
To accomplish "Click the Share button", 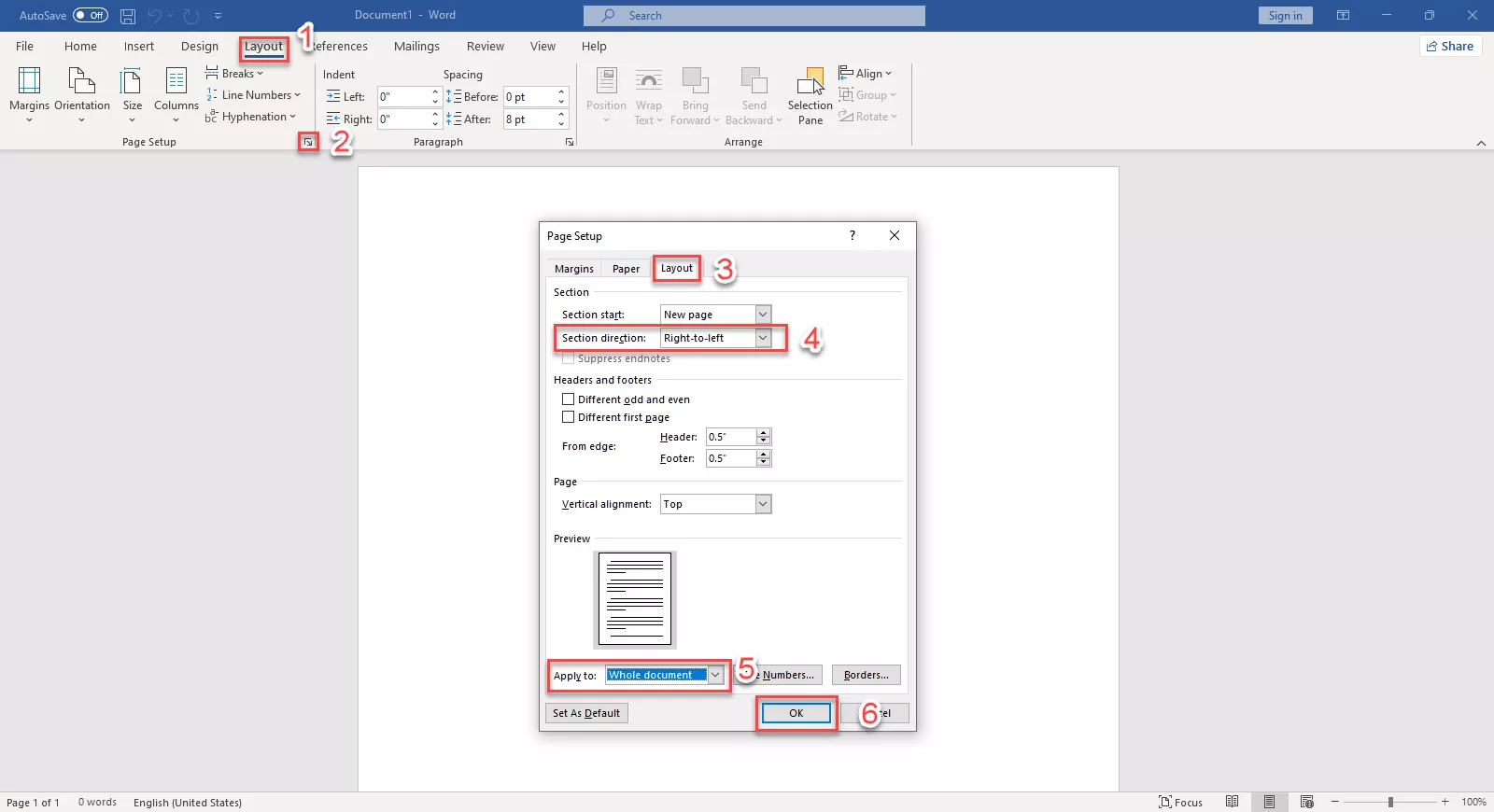I will click(x=1450, y=46).
